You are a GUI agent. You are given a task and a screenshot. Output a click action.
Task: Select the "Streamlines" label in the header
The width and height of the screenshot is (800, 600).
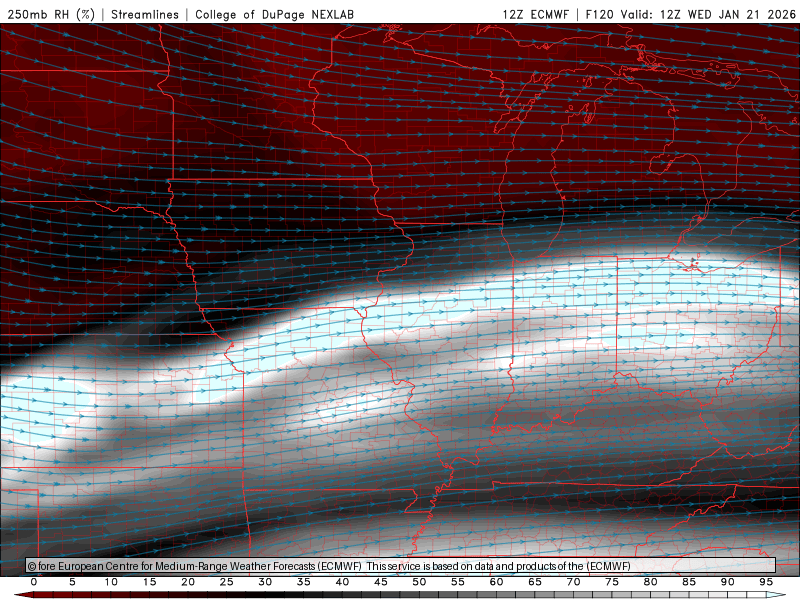(x=145, y=14)
